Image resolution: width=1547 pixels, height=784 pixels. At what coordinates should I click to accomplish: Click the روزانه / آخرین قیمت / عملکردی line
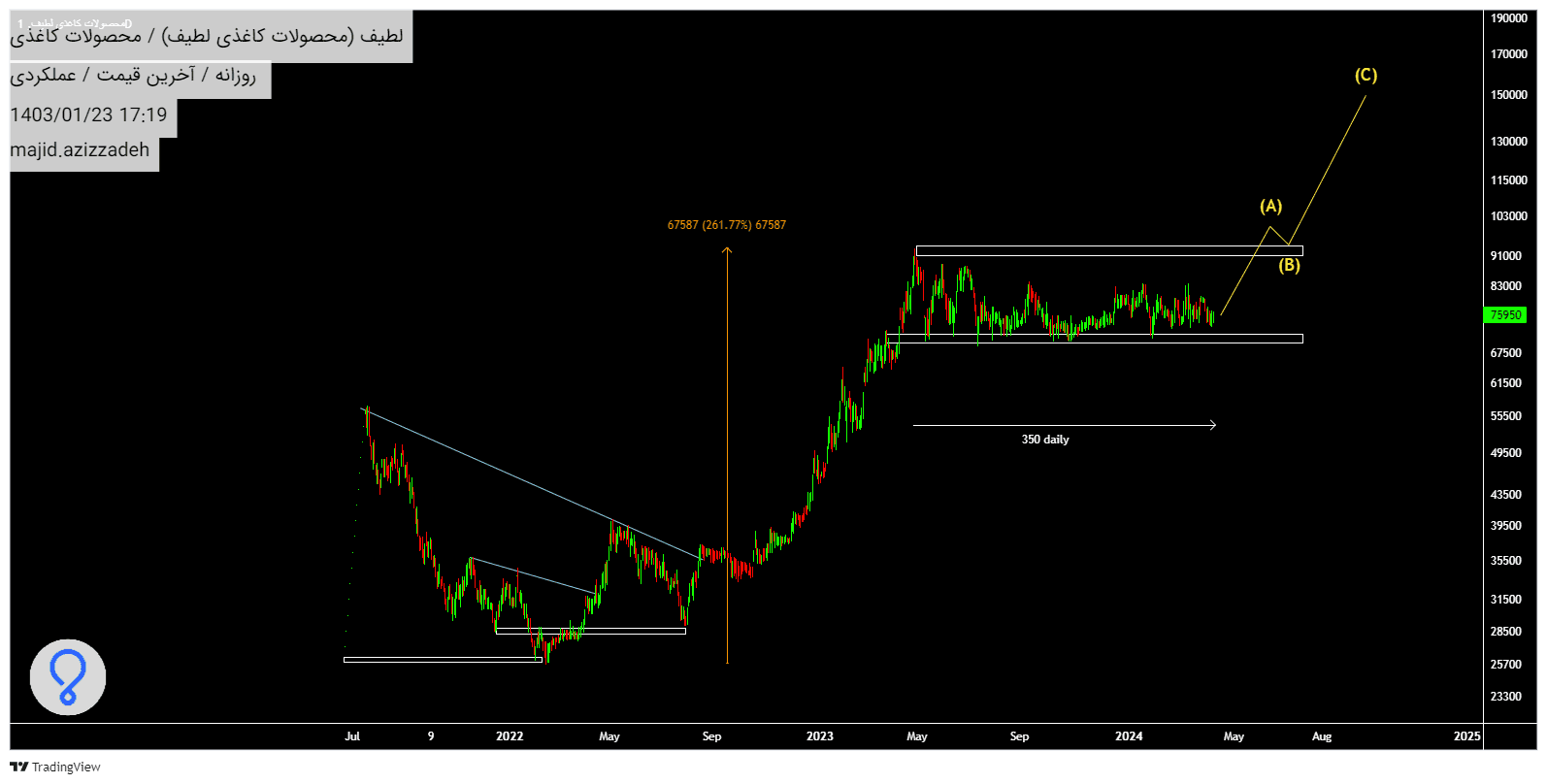(x=133, y=76)
